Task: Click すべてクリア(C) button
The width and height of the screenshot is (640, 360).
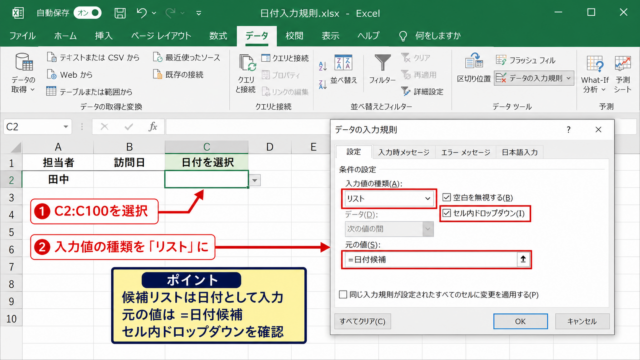Action: coord(362,321)
